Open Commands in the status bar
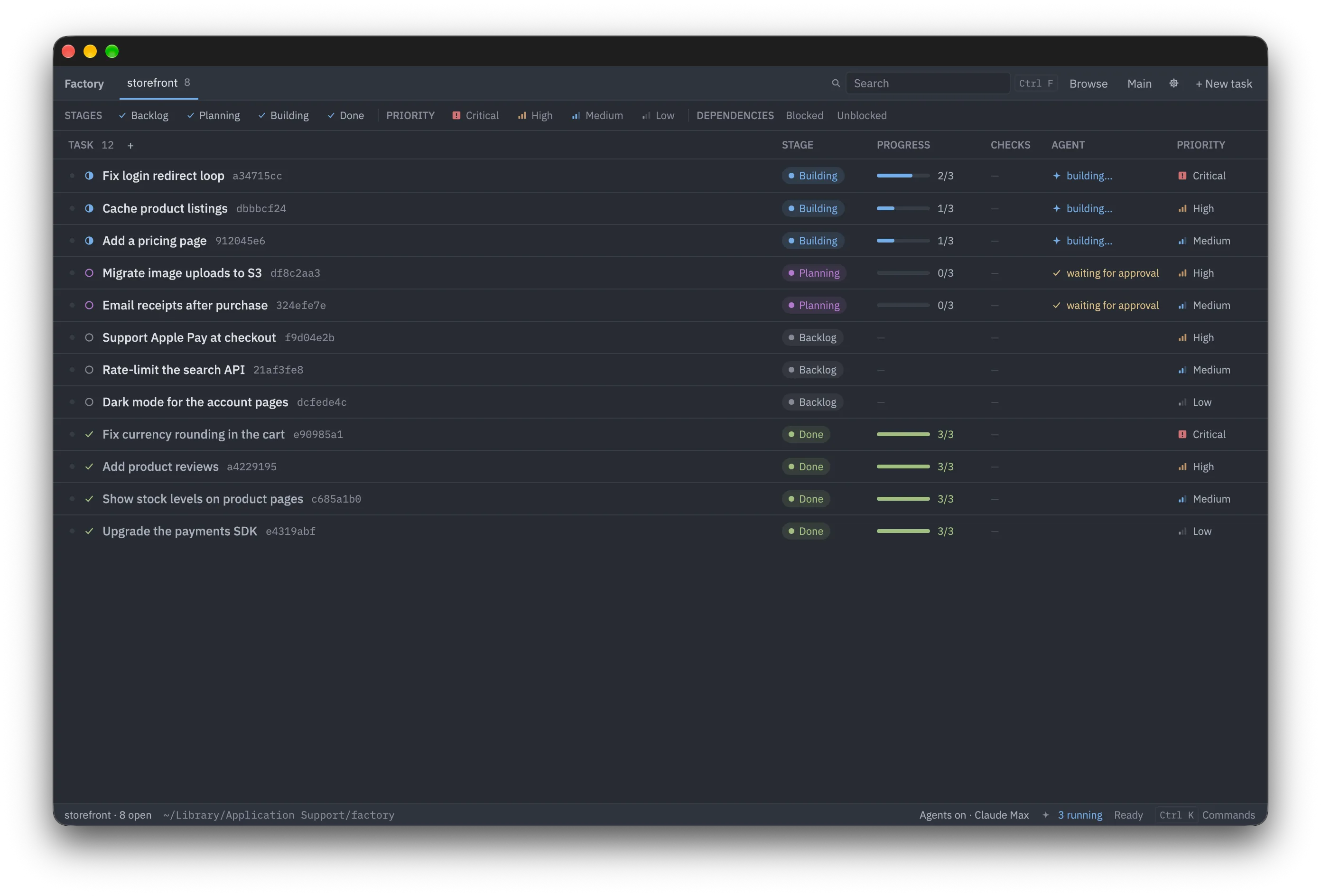This screenshot has height=896, width=1321. [1228, 815]
